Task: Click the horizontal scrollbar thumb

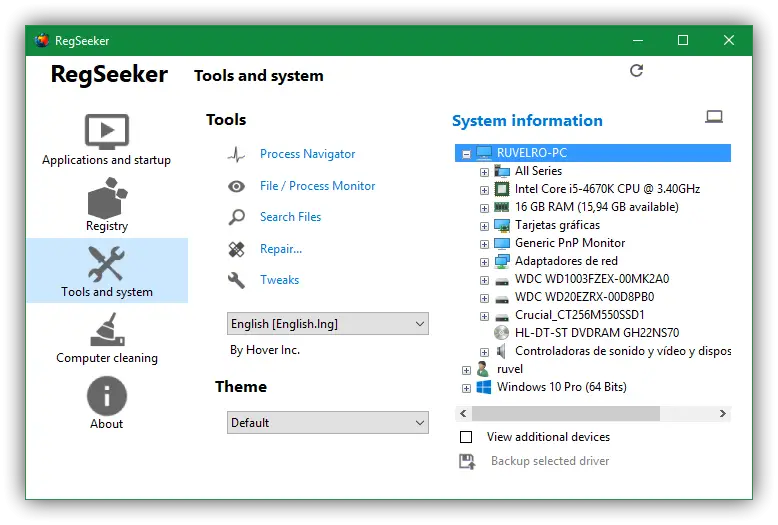Action: (566, 413)
